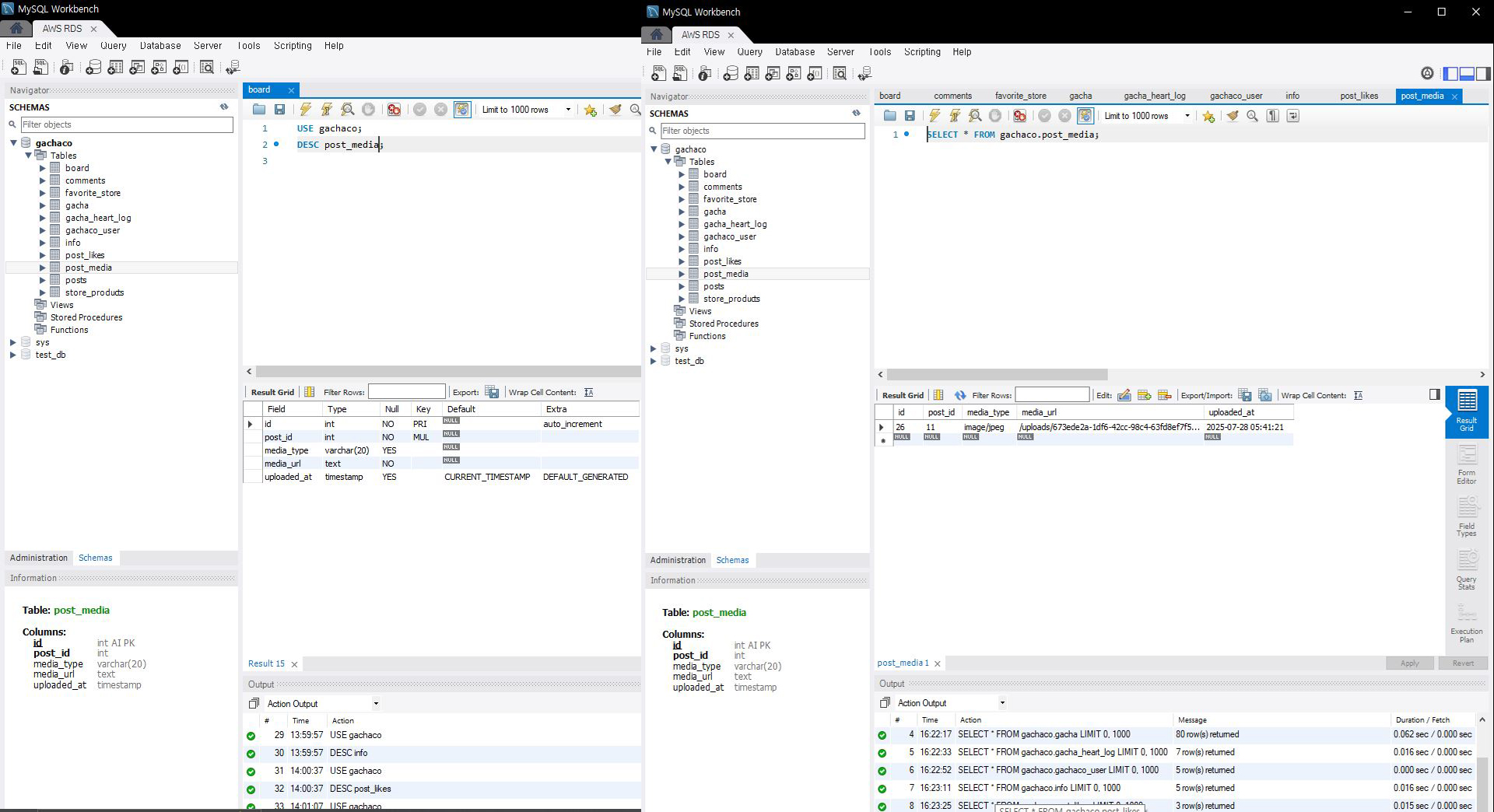The width and height of the screenshot is (1494, 812).
Task: Expand posts table in left navigator
Action: pyautogui.click(x=43, y=280)
